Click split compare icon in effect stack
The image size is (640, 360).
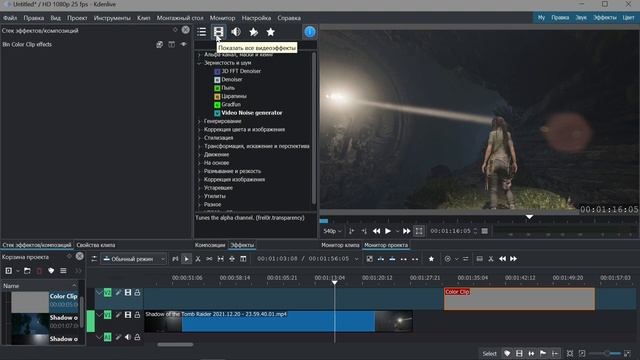coord(171,44)
